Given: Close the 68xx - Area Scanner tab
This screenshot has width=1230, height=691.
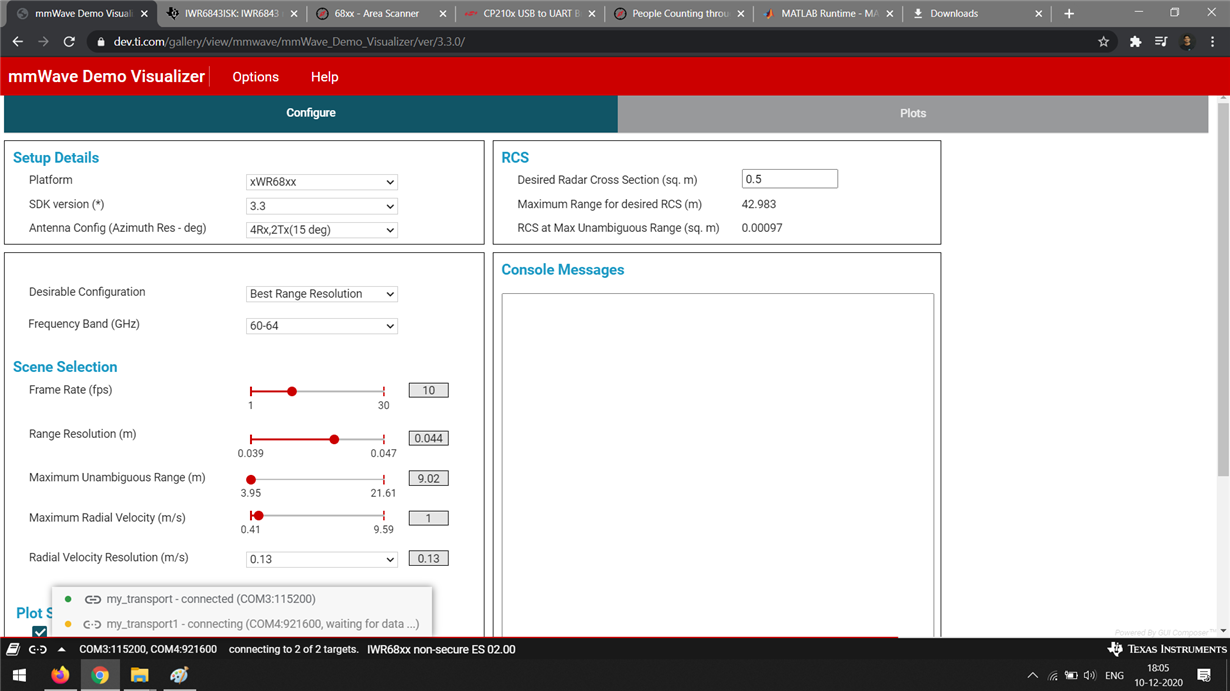Looking at the screenshot, I should (442, 14).
